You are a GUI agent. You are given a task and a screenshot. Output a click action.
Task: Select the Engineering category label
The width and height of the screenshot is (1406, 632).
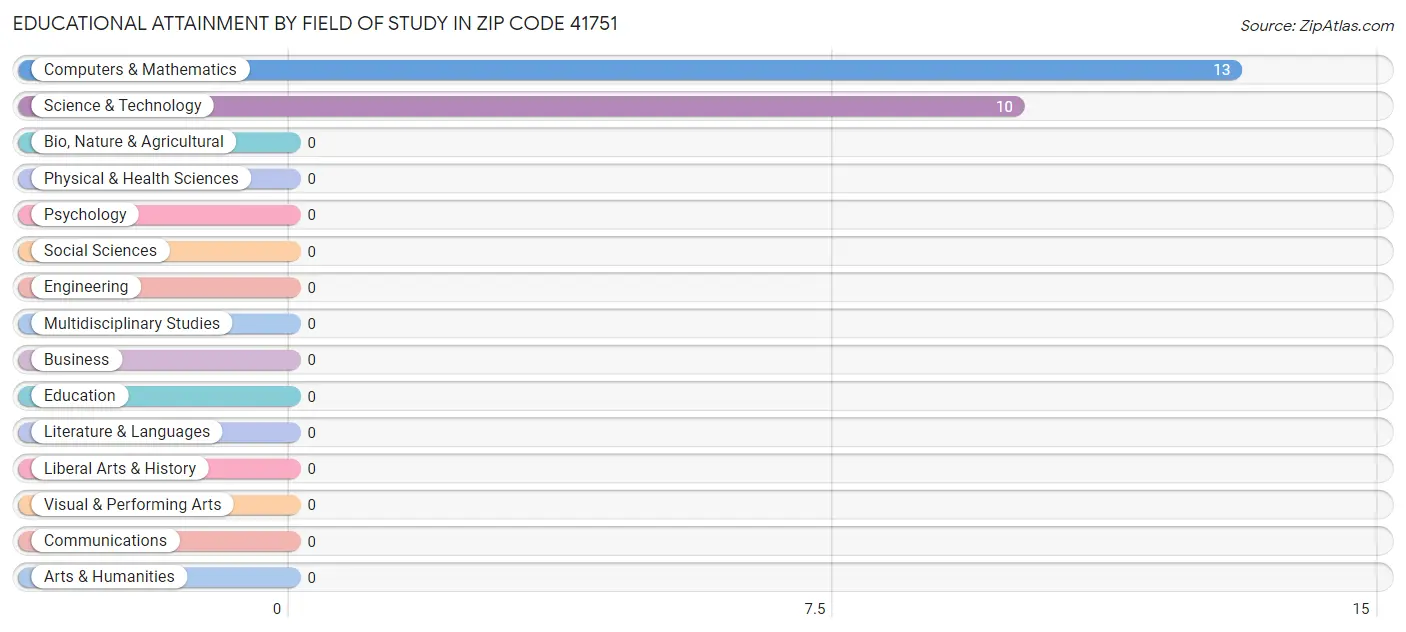click(x=86, y=287)
